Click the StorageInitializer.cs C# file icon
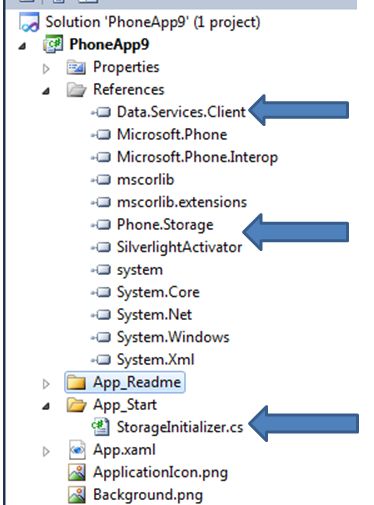The width and height of the screenshot is (374, 505). tap(100, 427)
